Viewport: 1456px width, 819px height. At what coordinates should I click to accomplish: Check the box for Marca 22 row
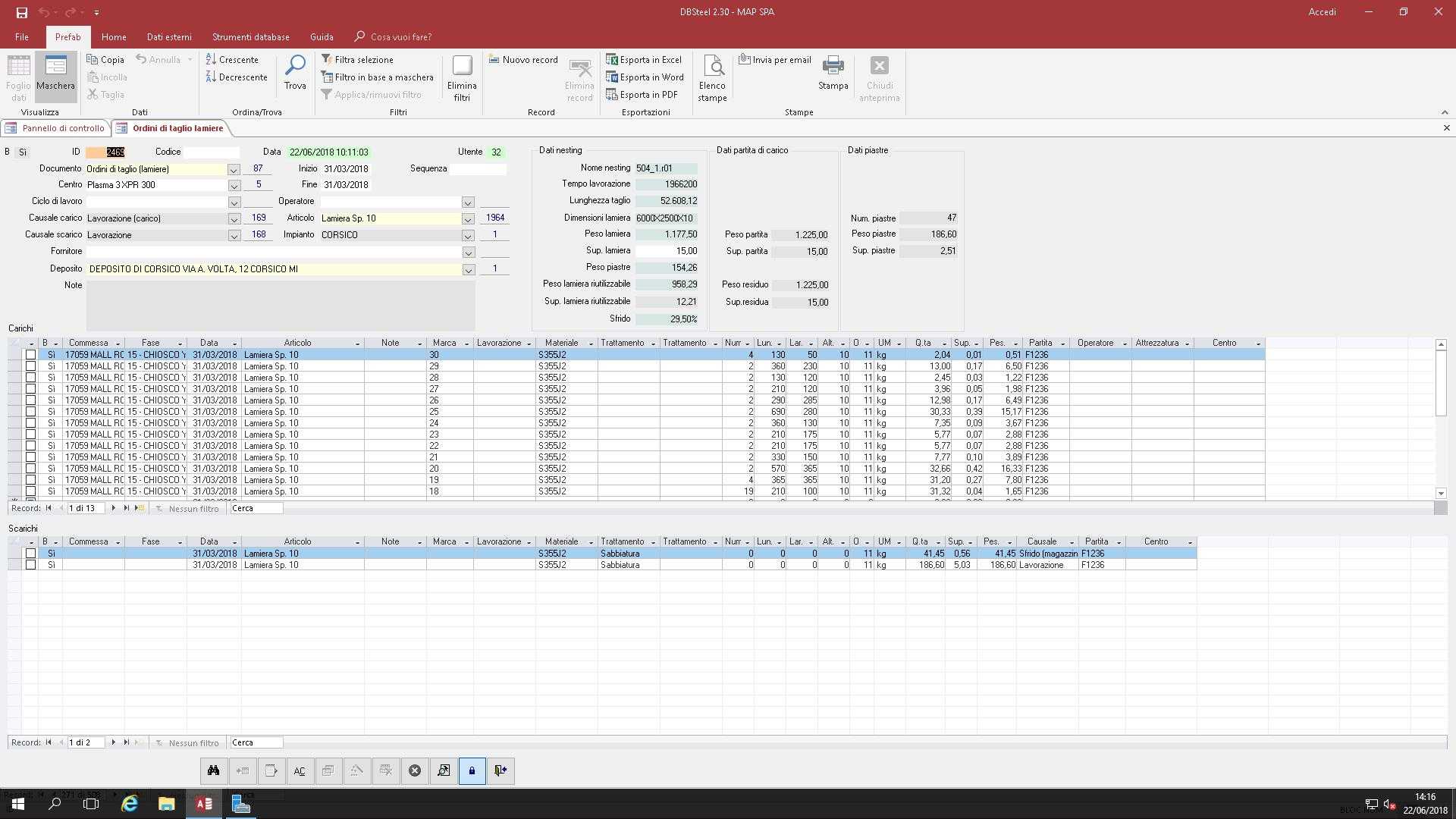30,446
